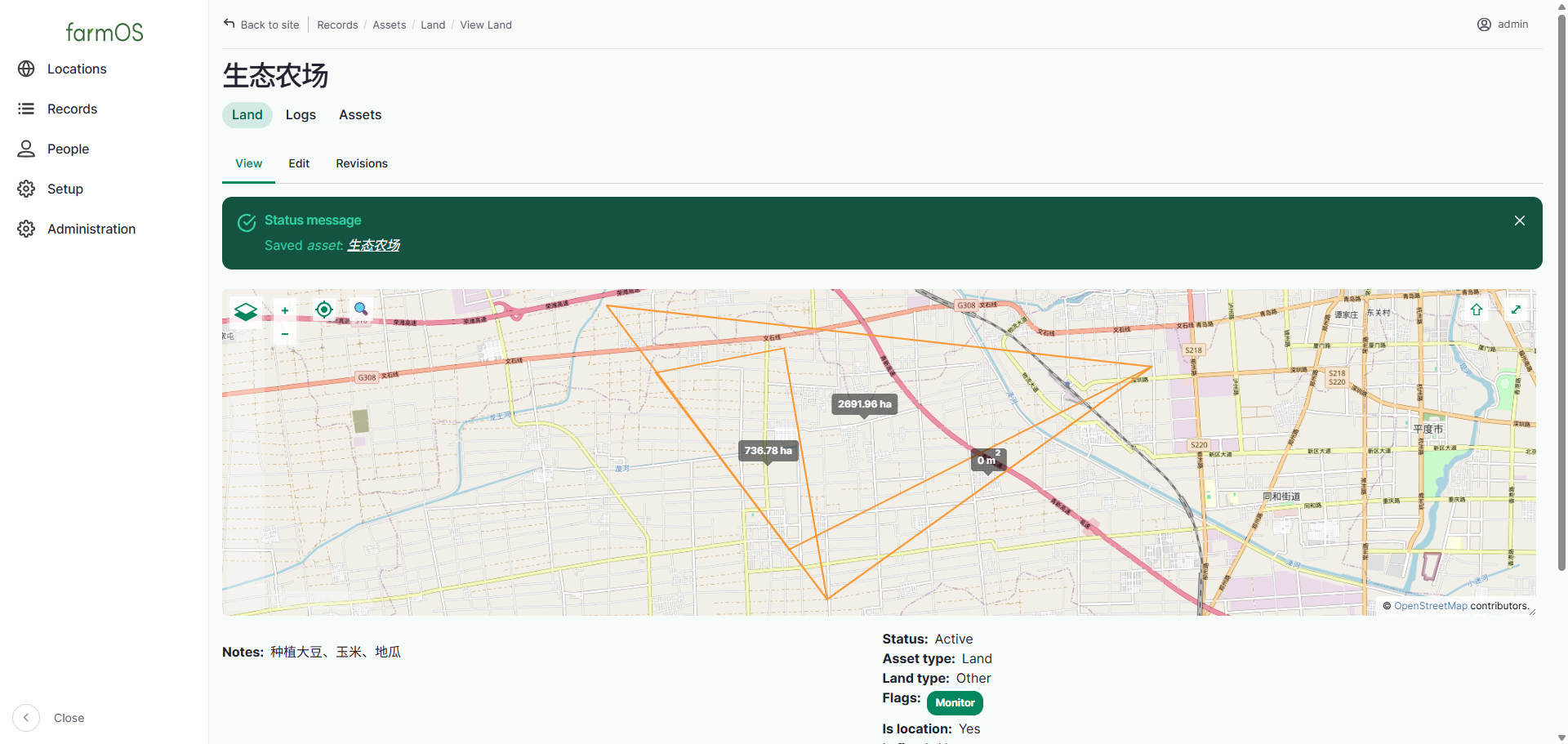1568x744 pixels.
Task: Switch to the Logs tab
Action: point(301,115)
